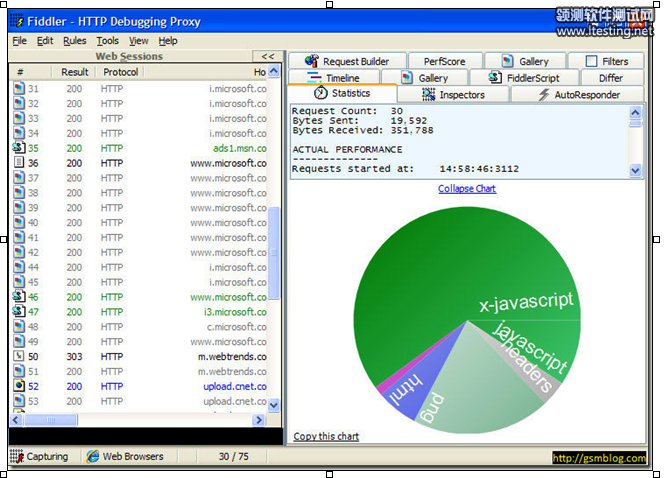
Task: Click the redirect icon of session 50
Action: pyautogui.click(x=19, y=357)
